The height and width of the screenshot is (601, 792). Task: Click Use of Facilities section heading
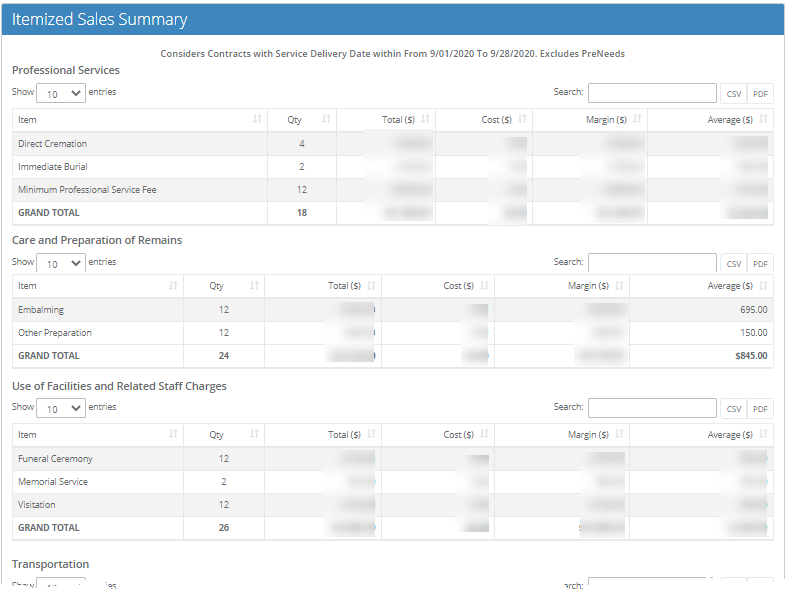point(119,386)
